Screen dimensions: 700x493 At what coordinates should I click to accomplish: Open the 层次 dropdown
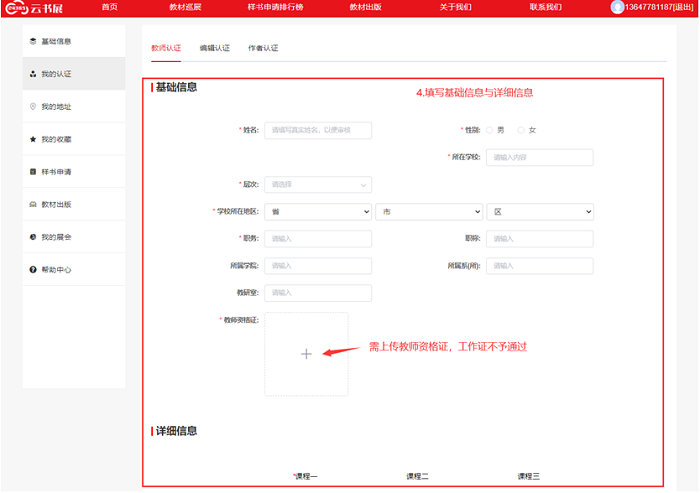[318, 185]
